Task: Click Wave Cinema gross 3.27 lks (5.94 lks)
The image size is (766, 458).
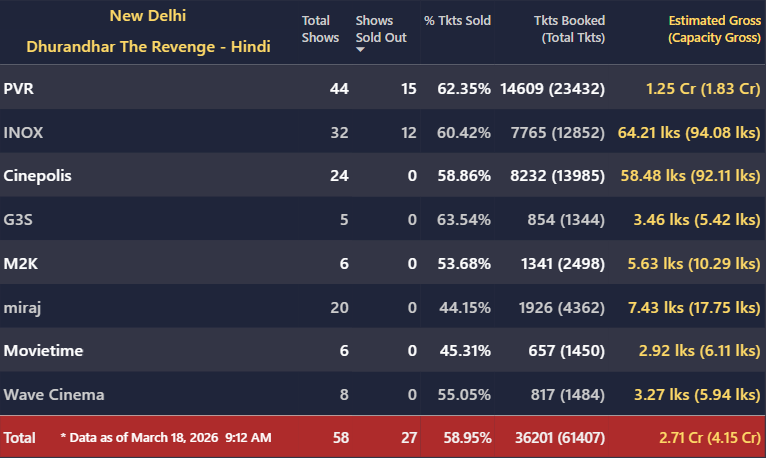Action: click(698, 395)
